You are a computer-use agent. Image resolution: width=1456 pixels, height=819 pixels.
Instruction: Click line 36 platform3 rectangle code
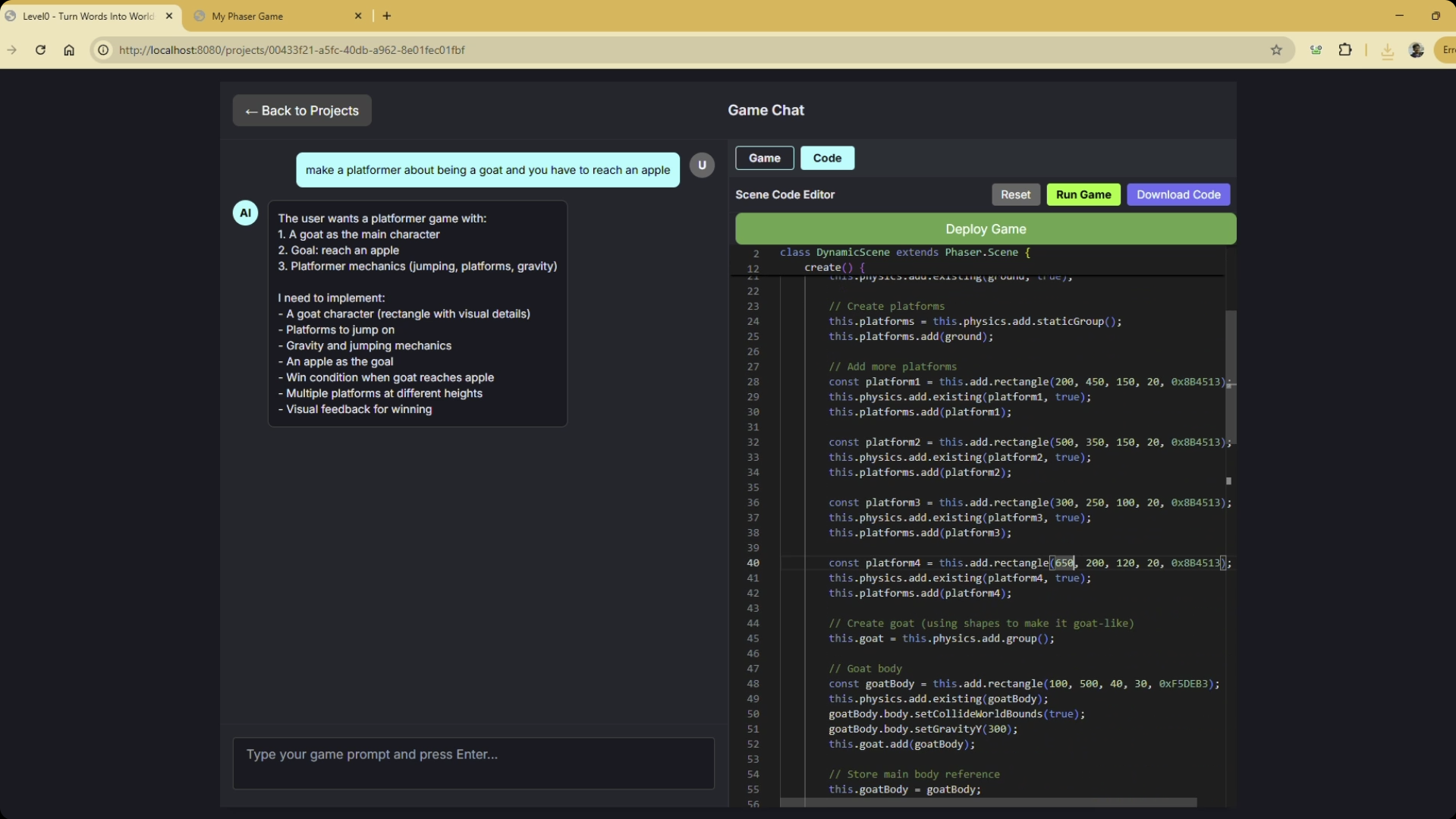[1030, 502]
